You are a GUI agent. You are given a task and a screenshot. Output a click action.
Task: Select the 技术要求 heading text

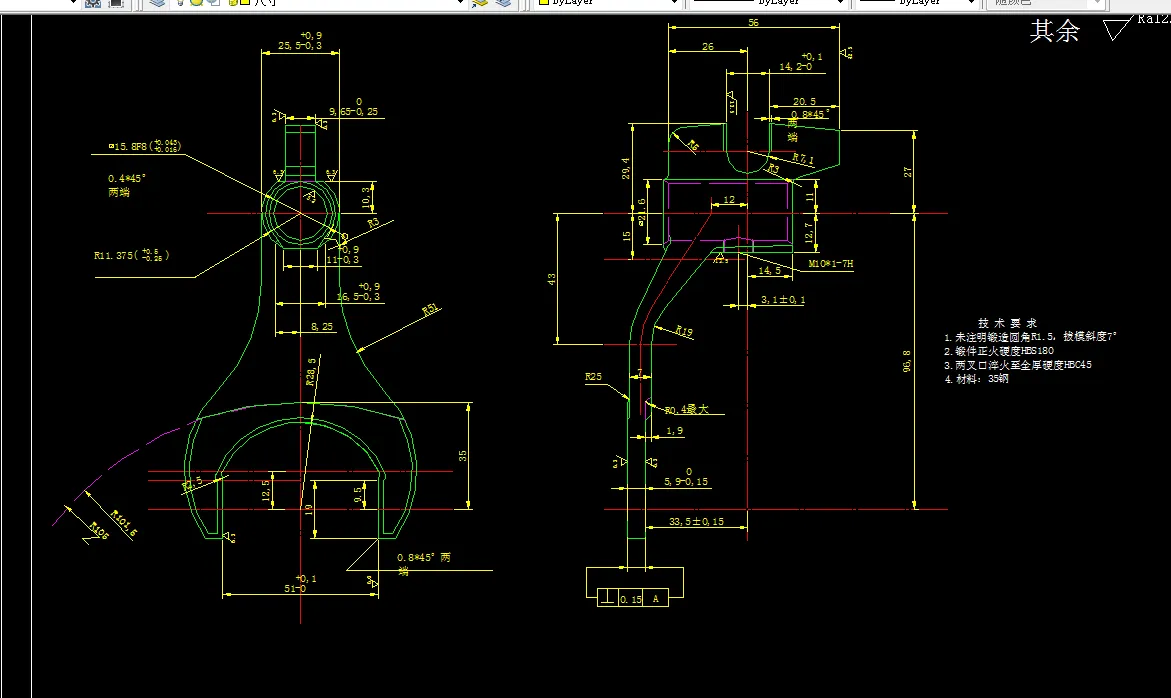[x=1007, y=323]
